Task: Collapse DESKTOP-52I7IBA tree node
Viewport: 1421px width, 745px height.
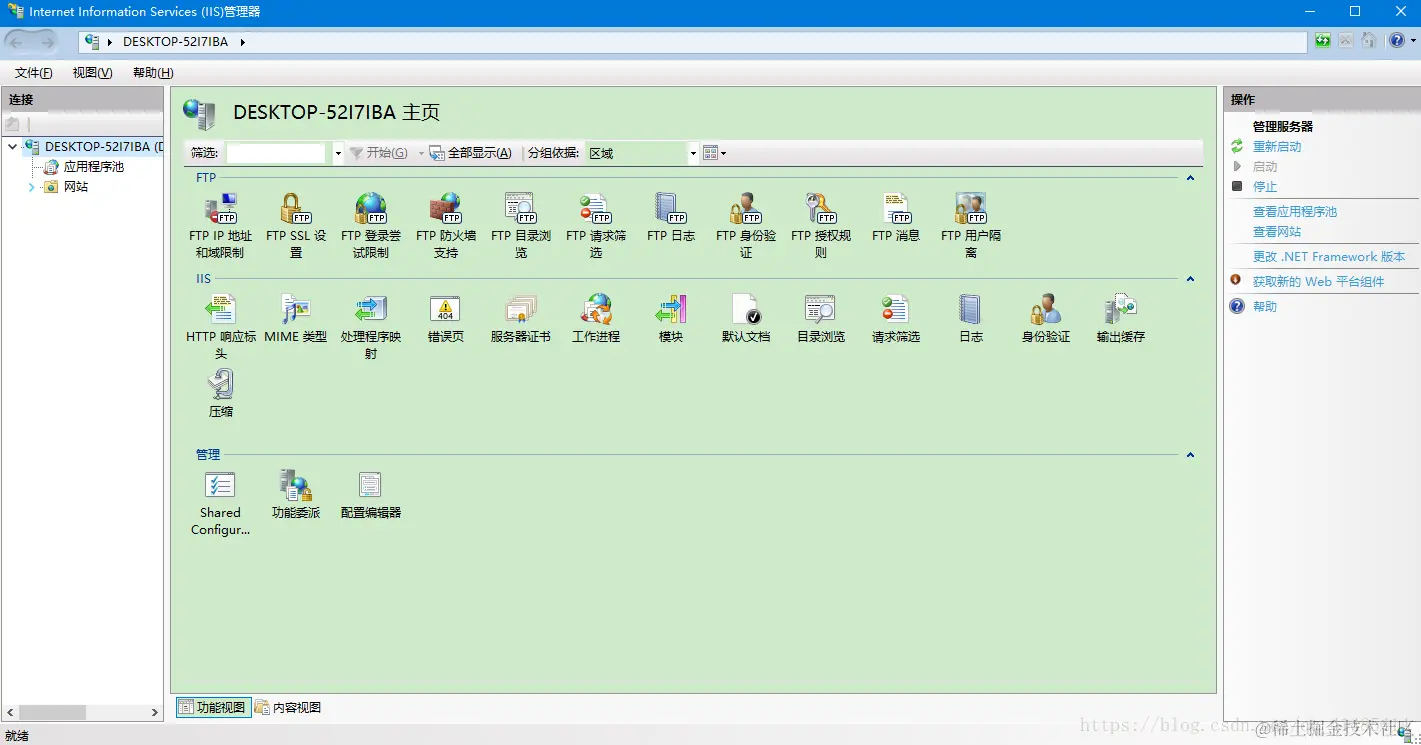Action: tap(12, 147)
